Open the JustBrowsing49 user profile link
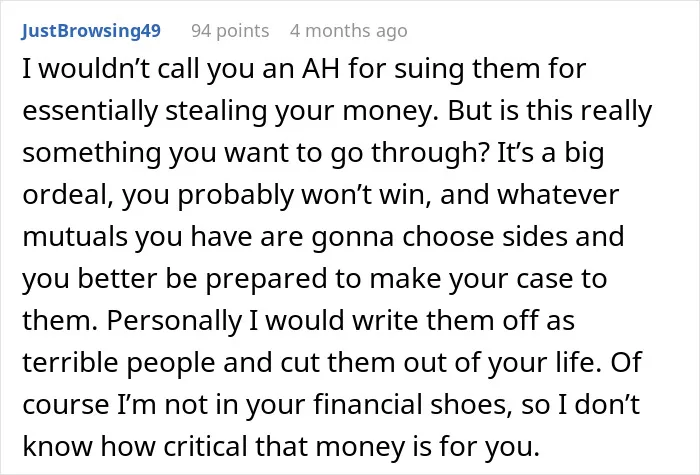Screen dimensions: 700x475 pos(91,31)
